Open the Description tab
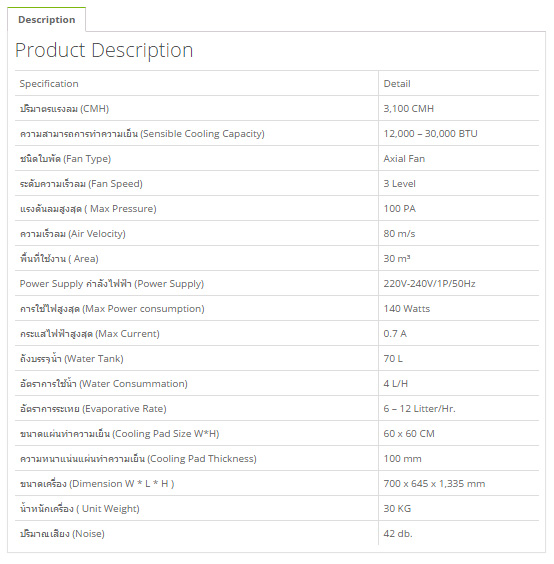This screenshot has width=554, height=564. click(x=46, y=19)
